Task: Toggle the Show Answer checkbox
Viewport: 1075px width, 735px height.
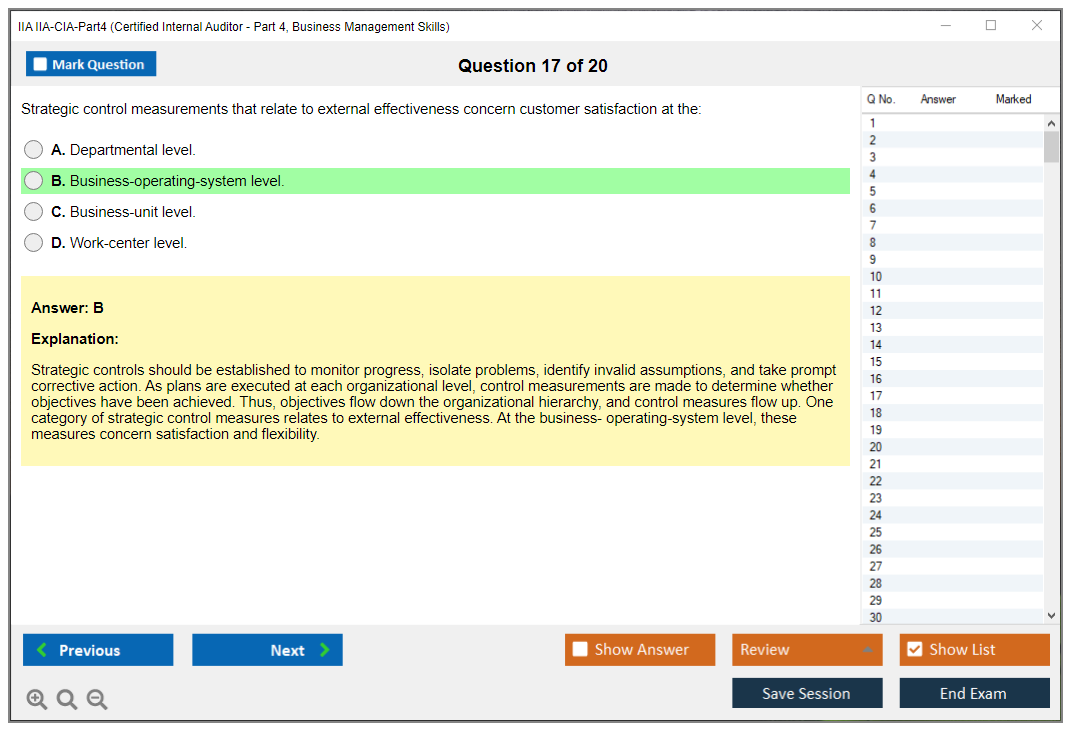Action: (581, 650)
